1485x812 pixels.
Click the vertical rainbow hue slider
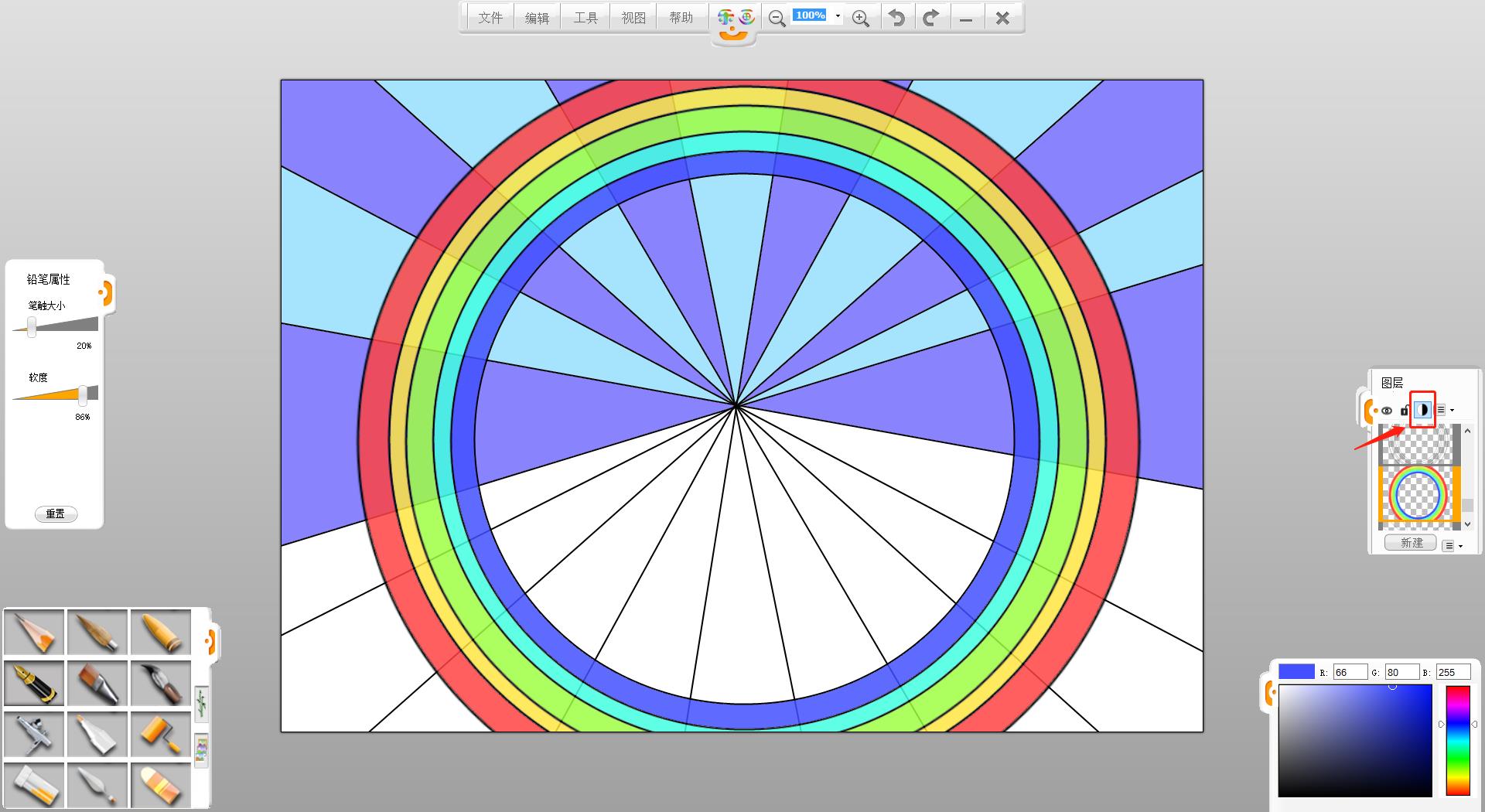1458,740
